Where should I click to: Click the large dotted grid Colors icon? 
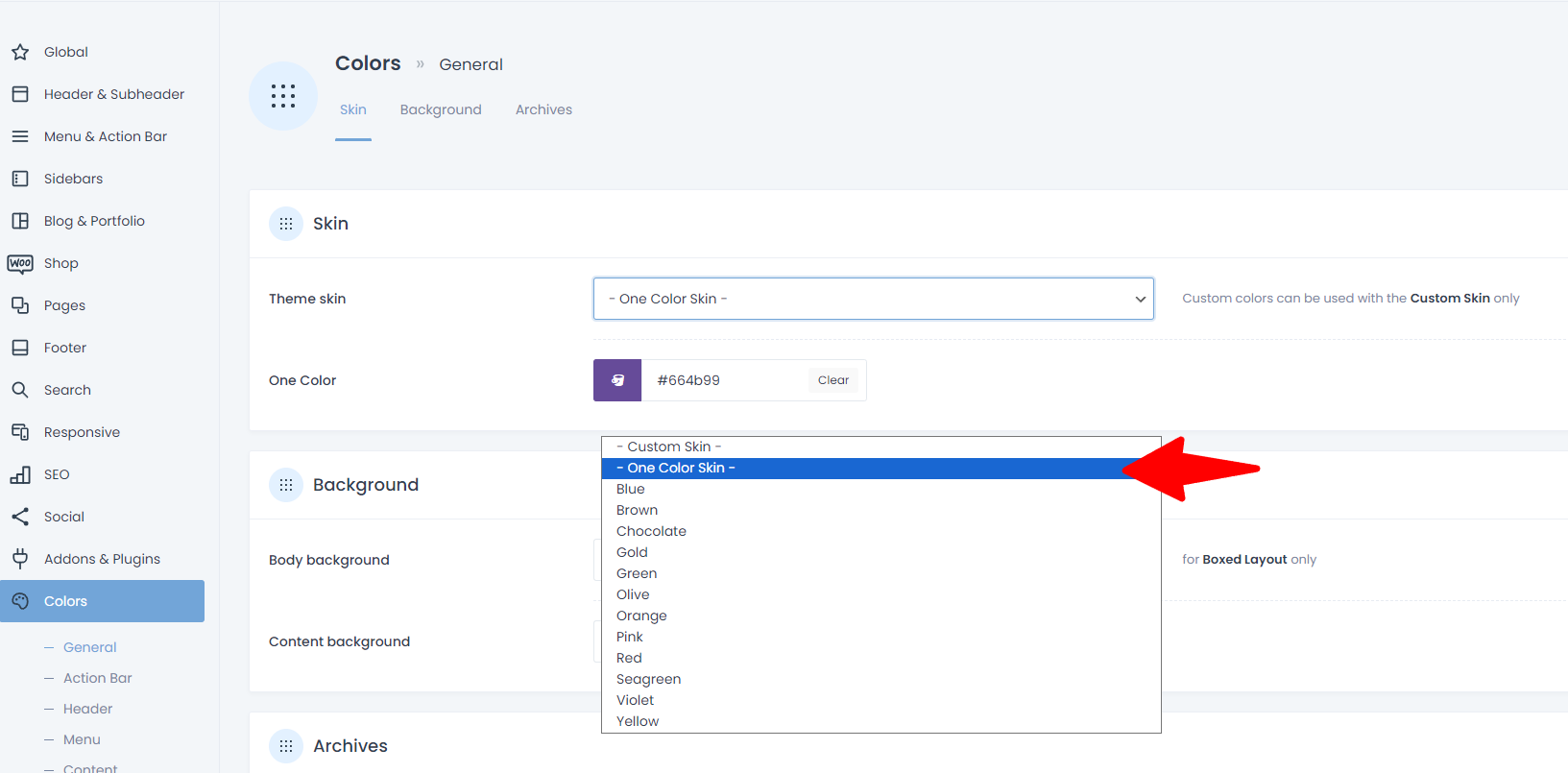tap(283, 96)
